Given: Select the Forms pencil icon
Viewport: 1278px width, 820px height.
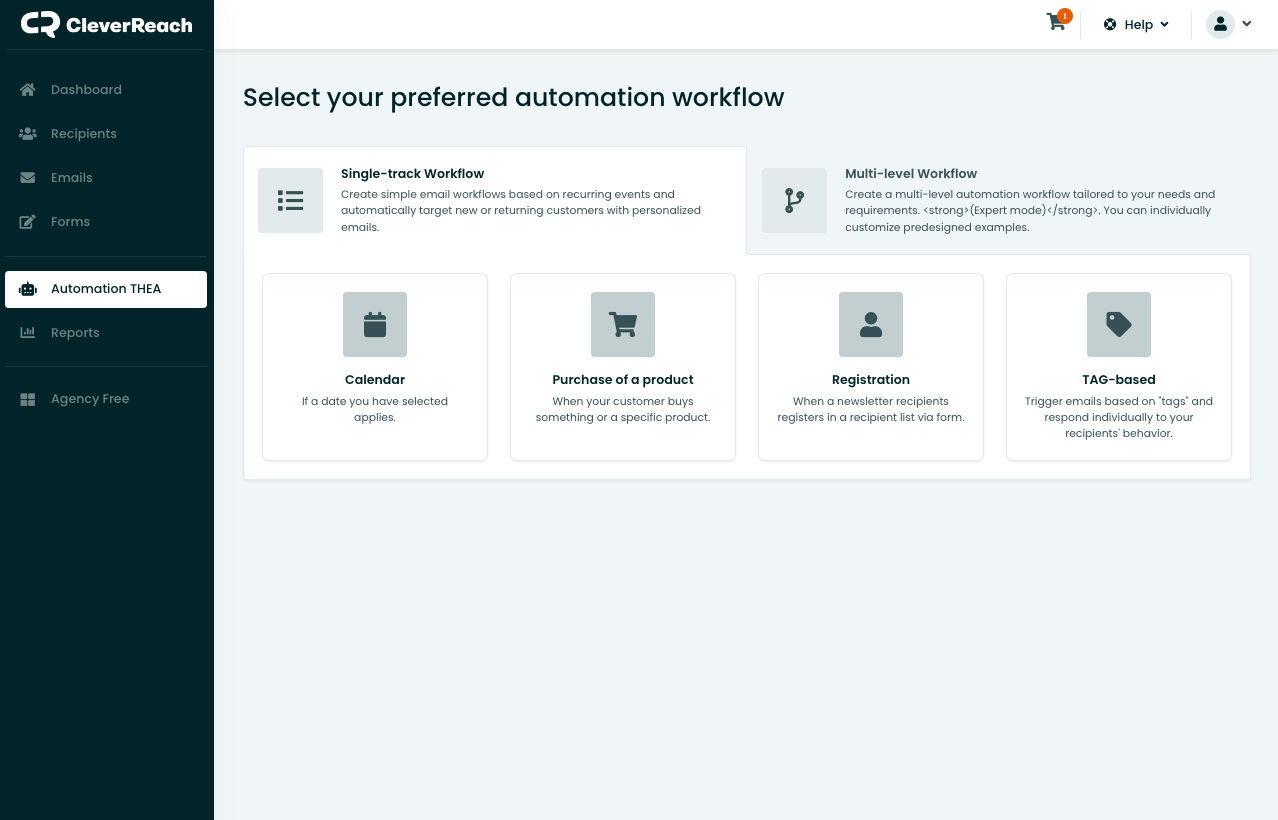Looking at the screenshot, I should tap(27, 221).
